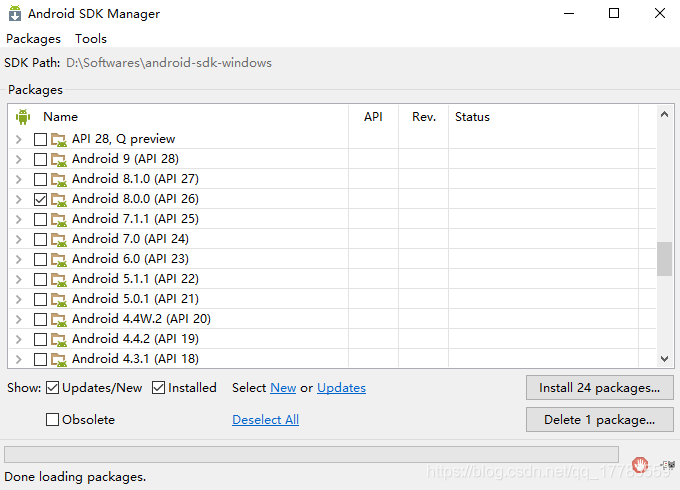Image resolution: width=680 pixels, height=490 pixels.
Task: Click the Android SDK Manager title bar icon
Action: tap(15, 13)
